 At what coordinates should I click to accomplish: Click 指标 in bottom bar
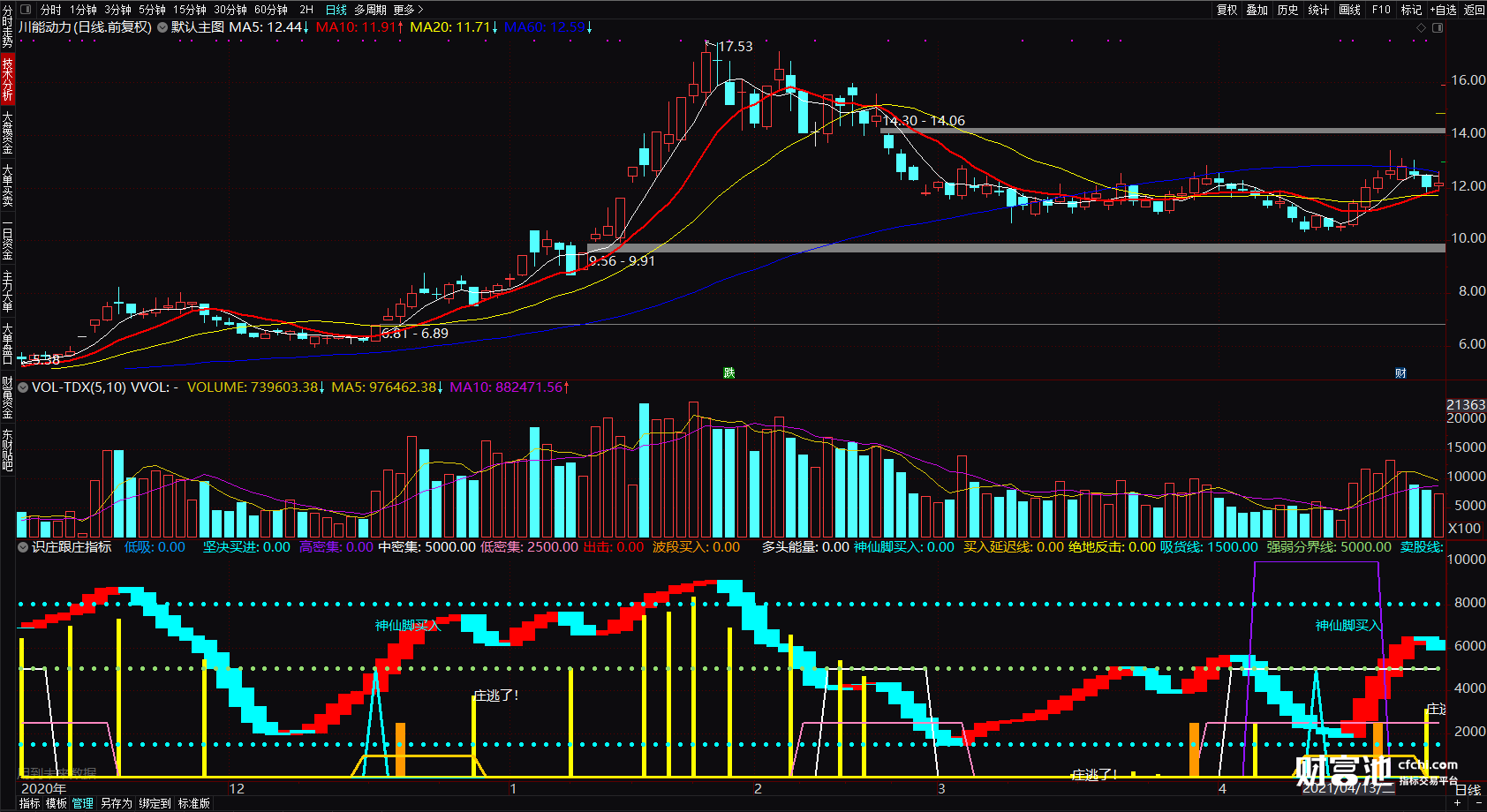click(30, 803)
